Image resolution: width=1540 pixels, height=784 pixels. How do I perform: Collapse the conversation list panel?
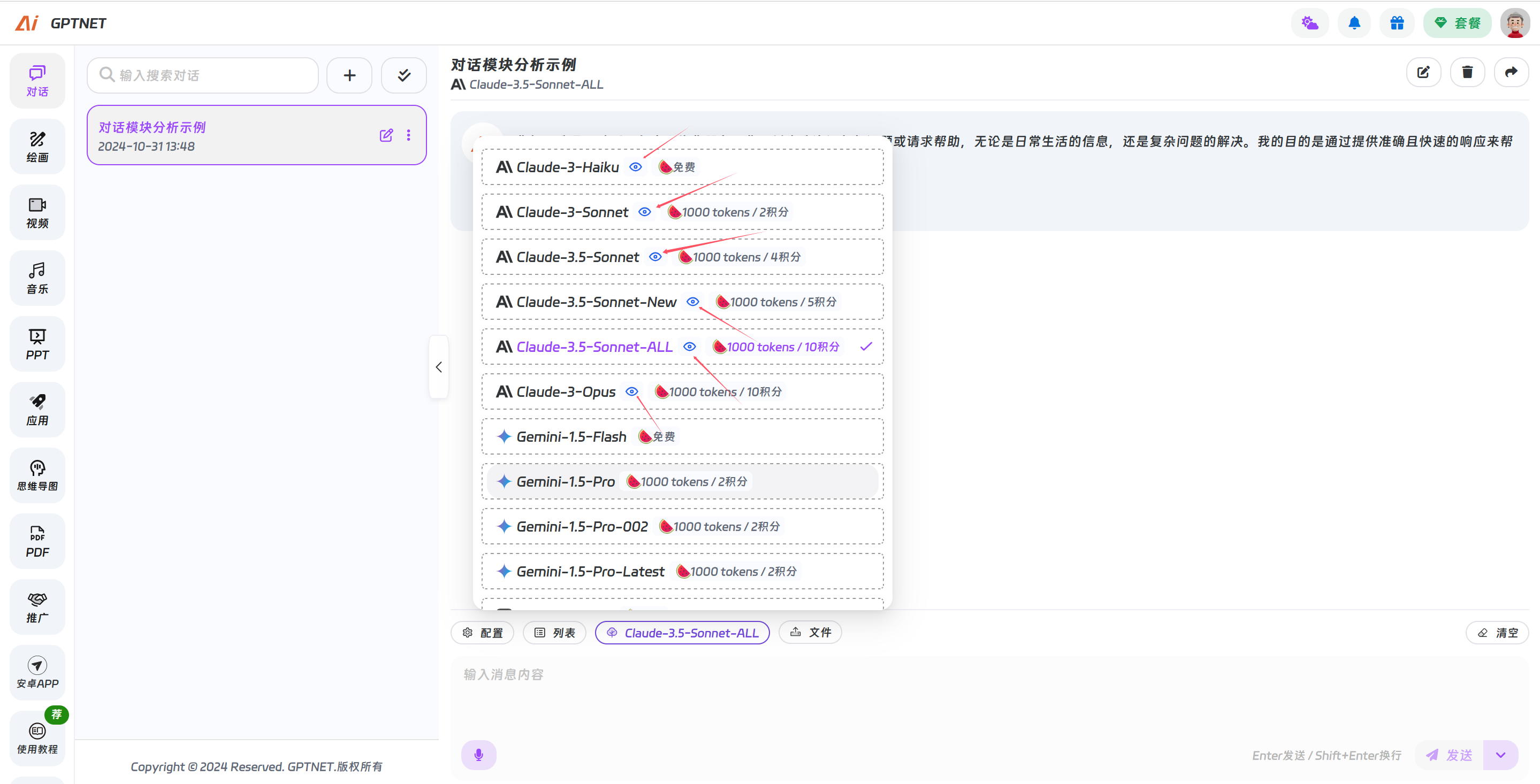[439, 367]
